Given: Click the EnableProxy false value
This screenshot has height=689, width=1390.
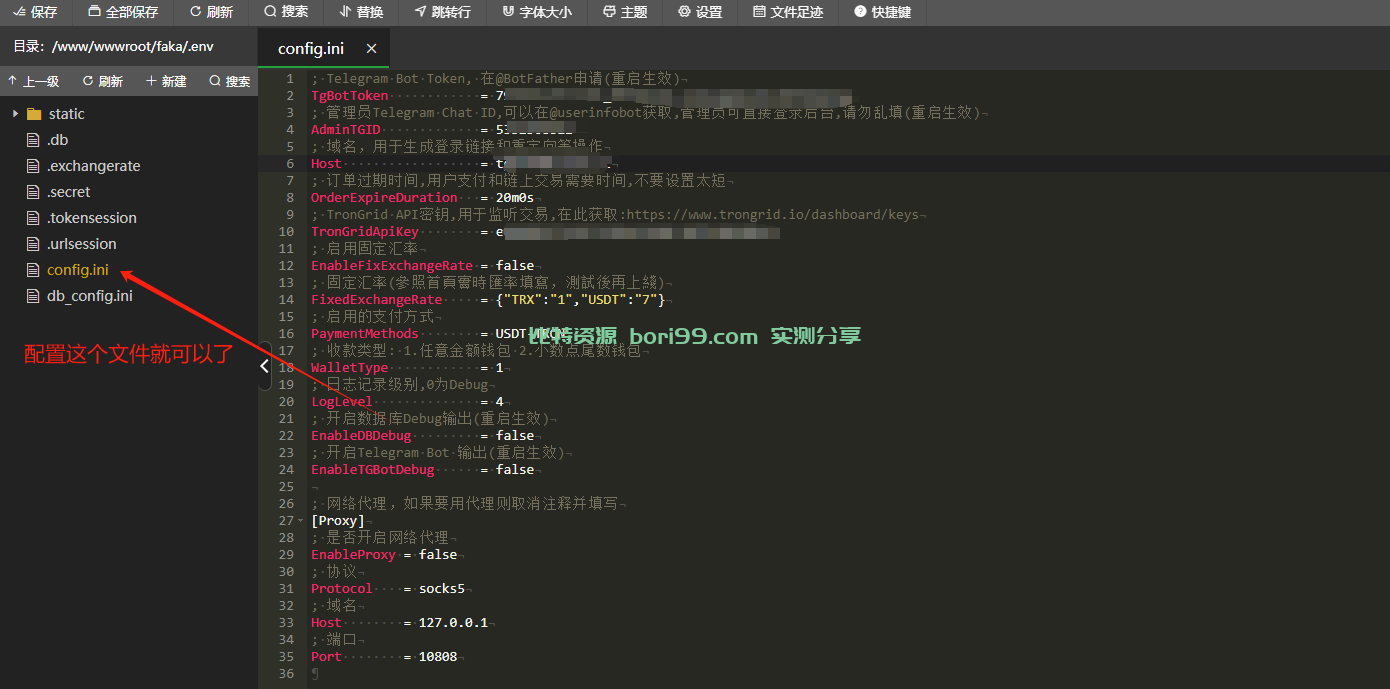Looking at the screenshot, I should (438, 555).
